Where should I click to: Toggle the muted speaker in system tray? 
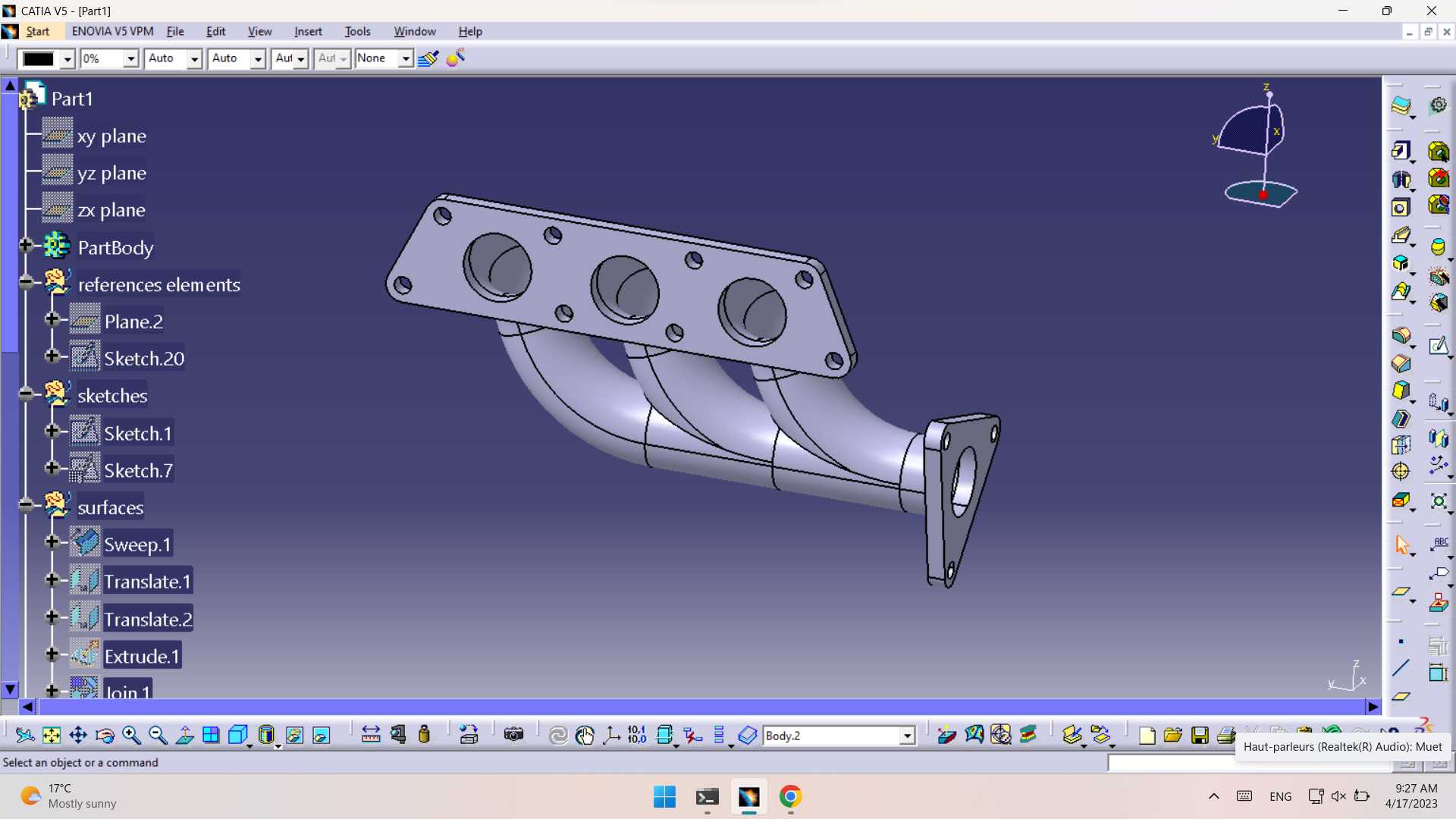pos(1338,796)
